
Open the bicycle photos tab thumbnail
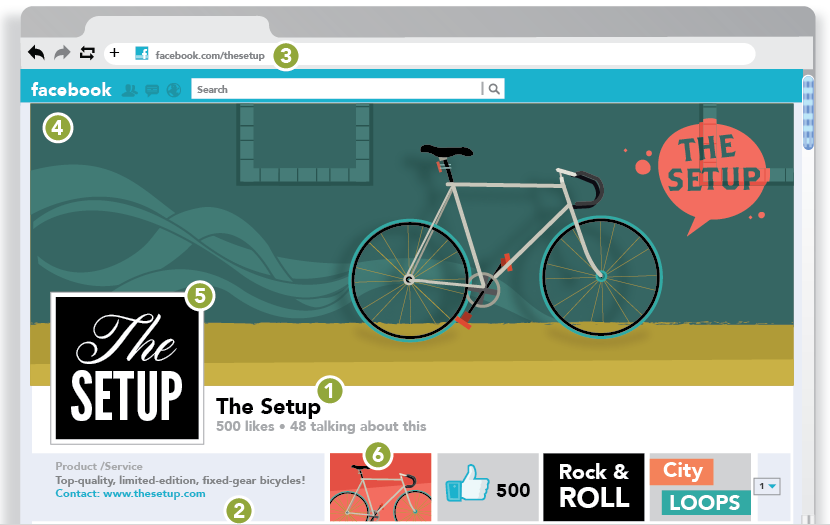pos(381,487)
